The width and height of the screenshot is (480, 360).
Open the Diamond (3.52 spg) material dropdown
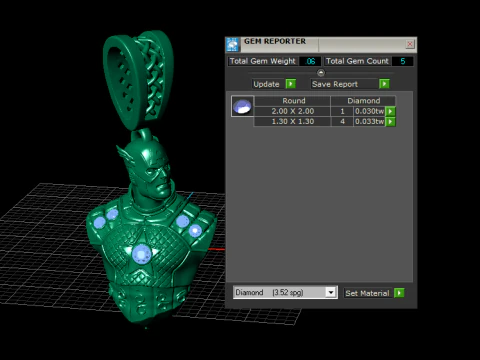coord(285,292)
